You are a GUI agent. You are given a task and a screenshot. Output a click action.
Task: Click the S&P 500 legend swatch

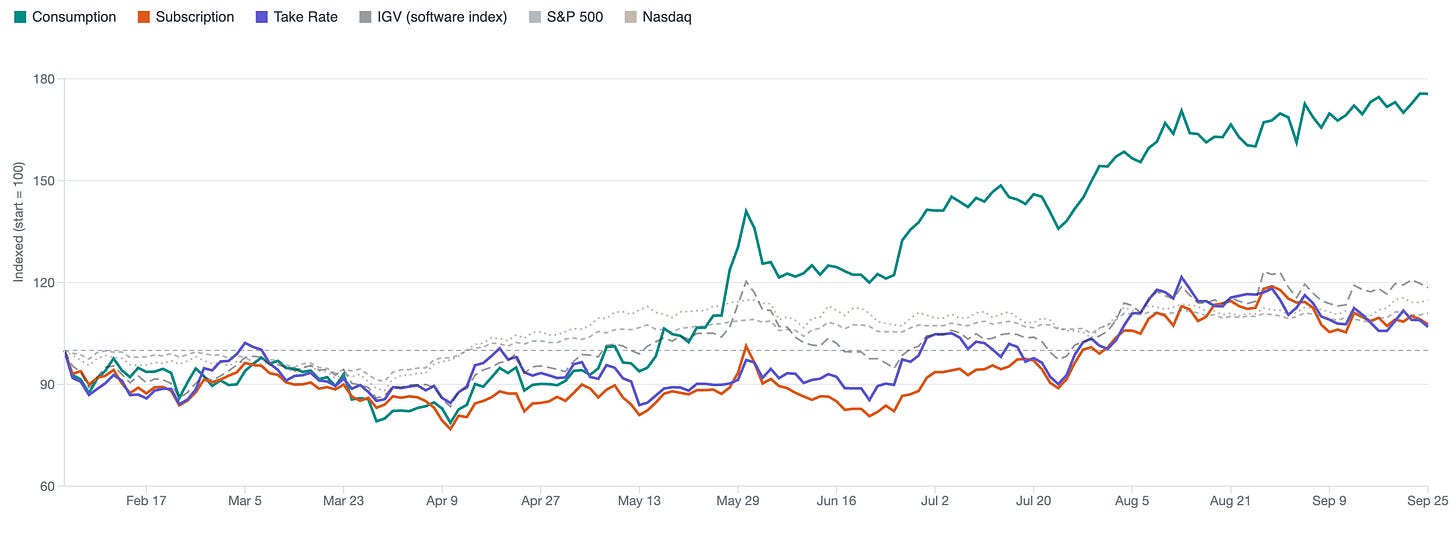(x=535, y=17)
